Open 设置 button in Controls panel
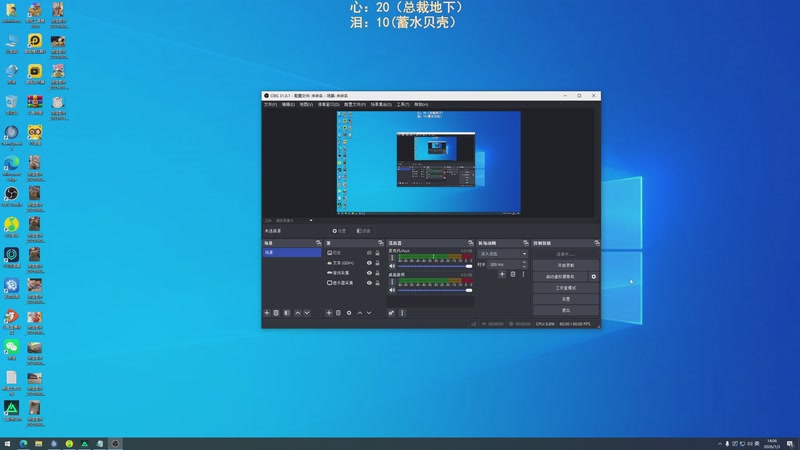This screenshot has height=450, width=800. 565,299
